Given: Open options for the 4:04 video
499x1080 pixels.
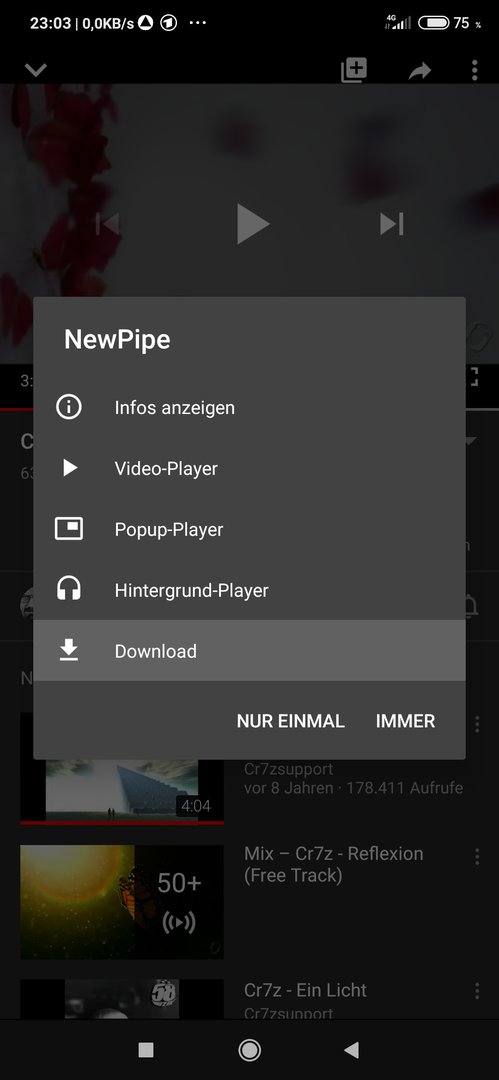Looking at the screenshot, I should pyautogui.click(x=477, y=724).
